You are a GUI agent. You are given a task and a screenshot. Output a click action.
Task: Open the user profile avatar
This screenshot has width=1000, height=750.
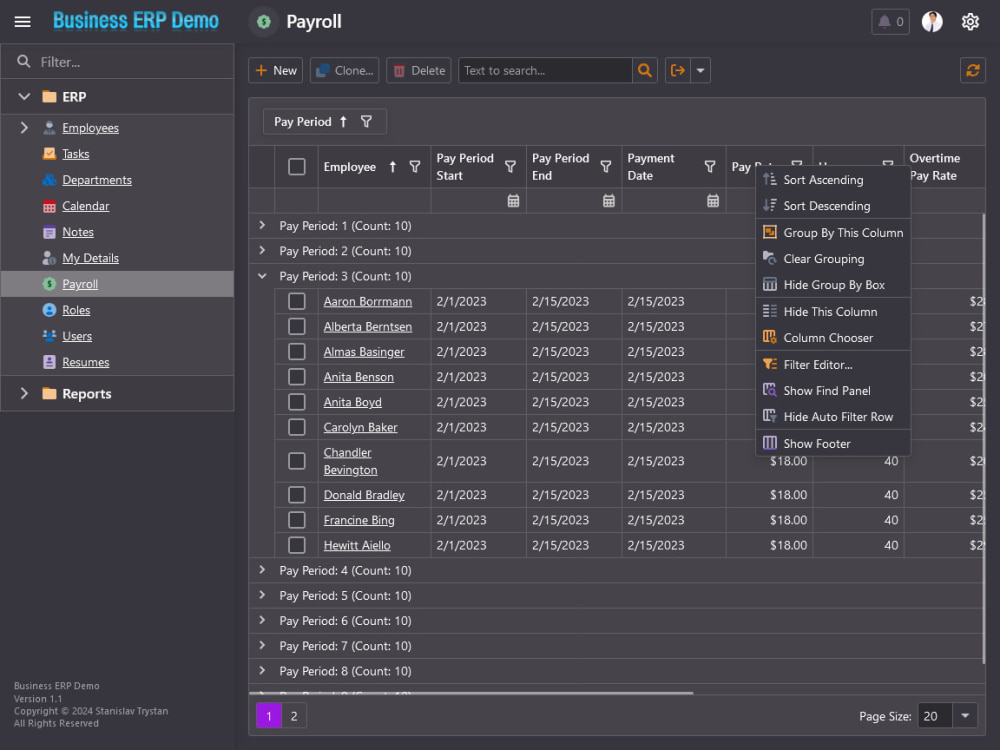[932, 22]
